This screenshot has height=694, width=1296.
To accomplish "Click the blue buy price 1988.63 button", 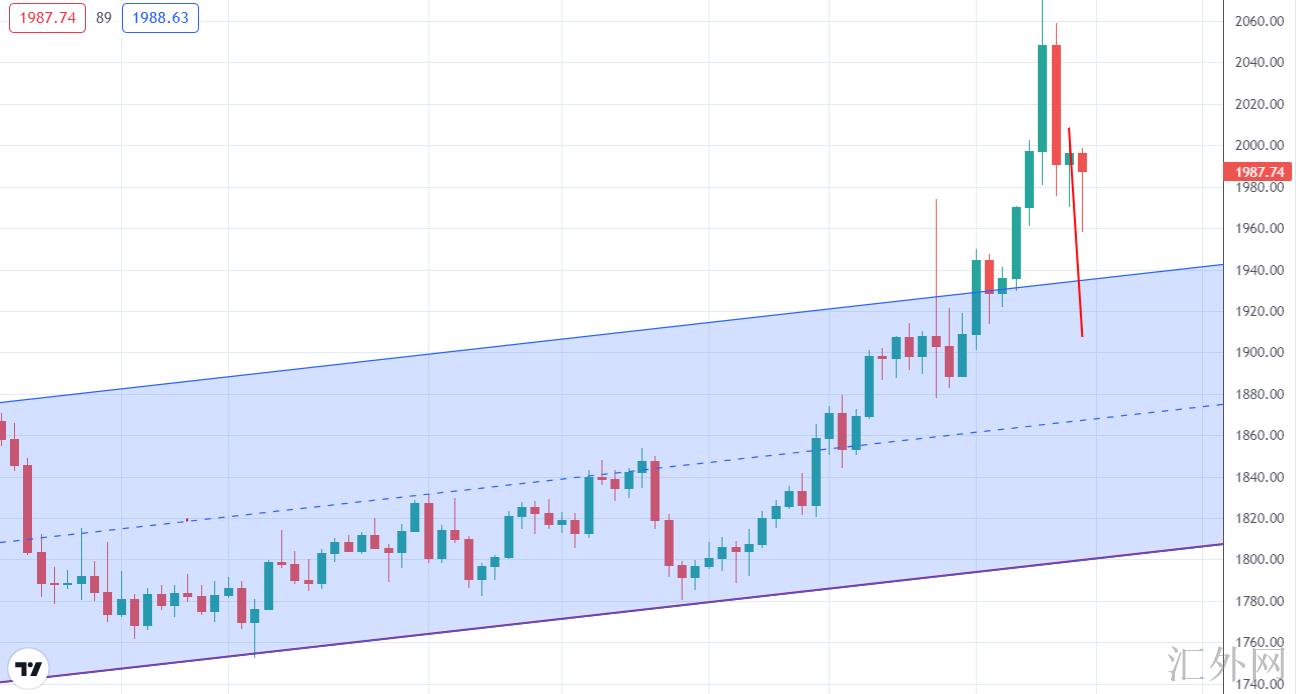I will click(160, 18).
